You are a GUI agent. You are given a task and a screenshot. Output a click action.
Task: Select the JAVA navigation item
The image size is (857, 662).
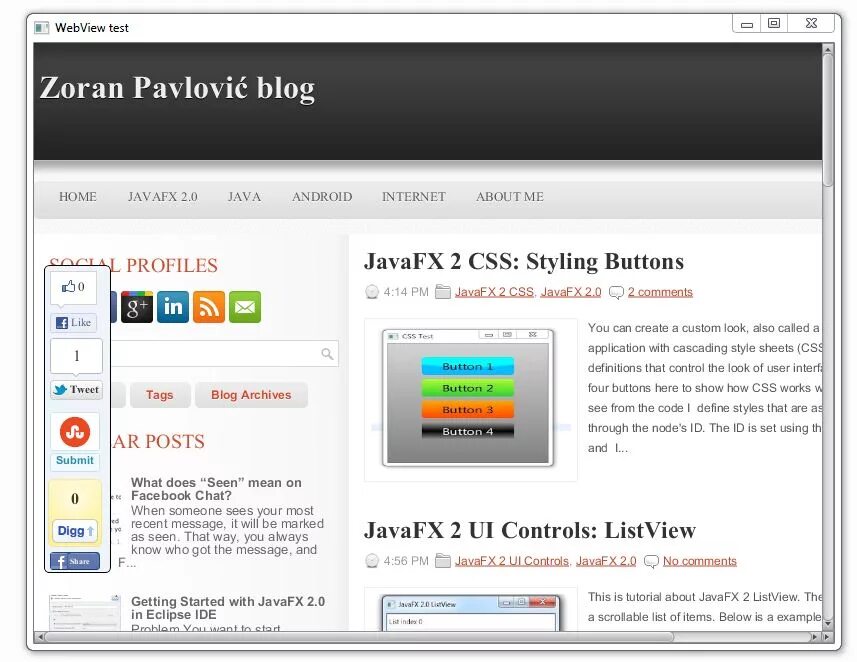point(244,197)
